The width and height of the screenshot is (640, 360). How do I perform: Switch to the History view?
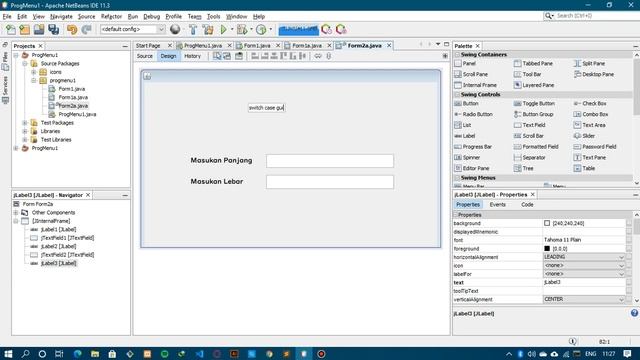(x=192, y=56)
